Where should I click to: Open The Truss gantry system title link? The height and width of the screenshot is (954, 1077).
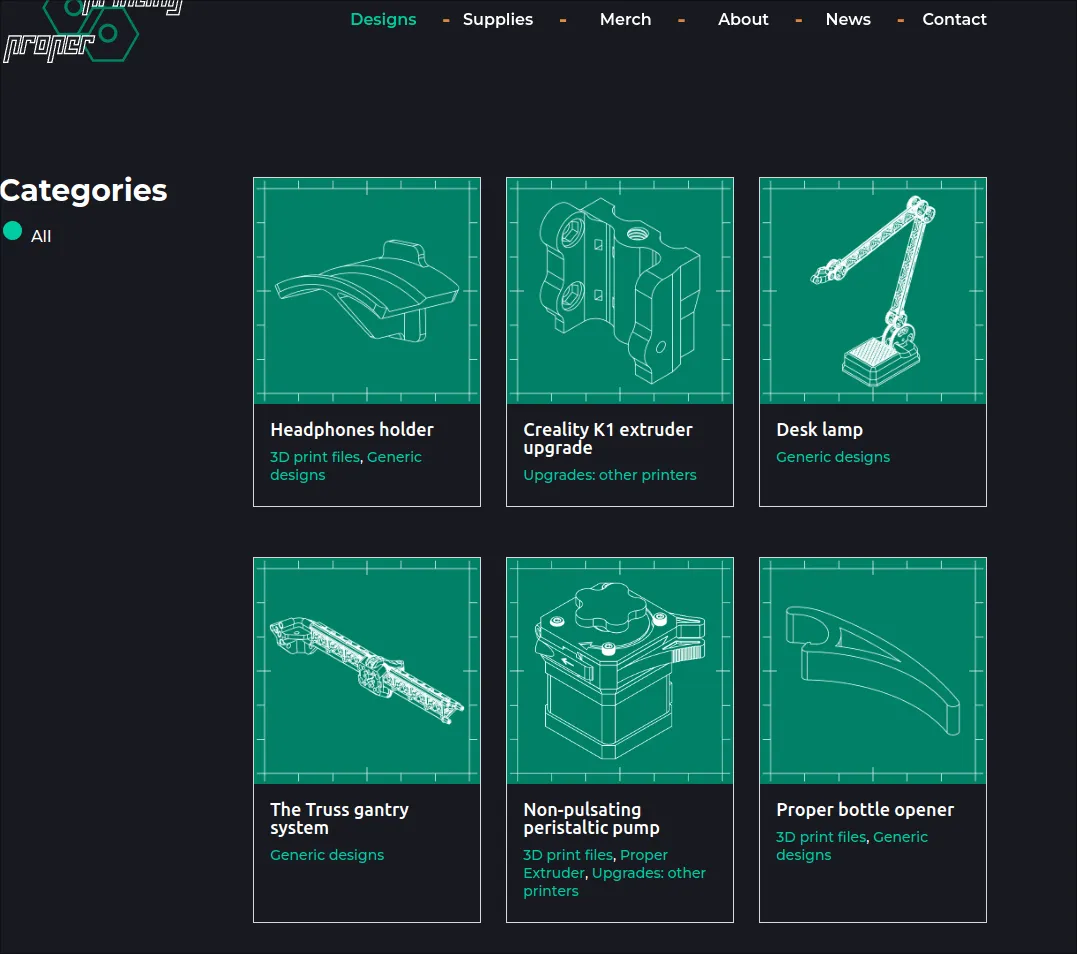coord(339,818)
